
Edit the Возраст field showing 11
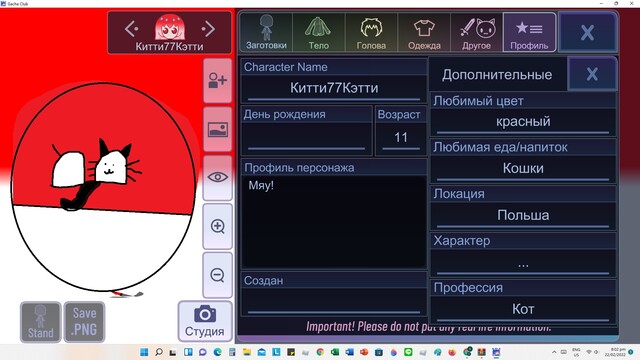click(401, 138)
